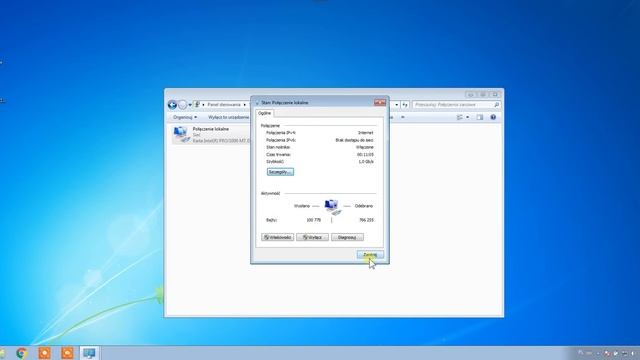The height and width of the screenshot is (360, 640).
Task: Open Explorer help icon
Action: [493, 117]
